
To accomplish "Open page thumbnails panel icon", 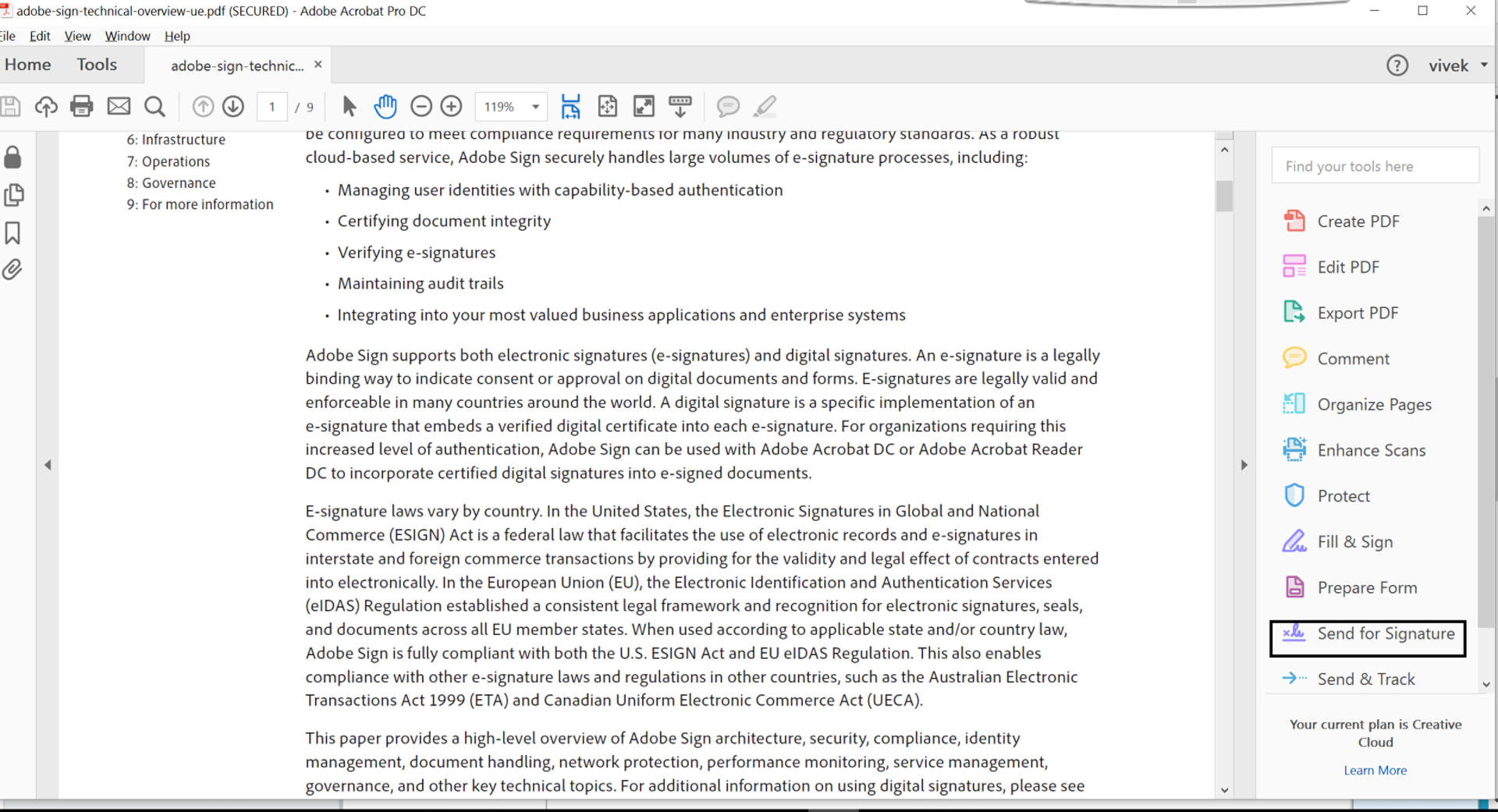I will tap(13, 195).
